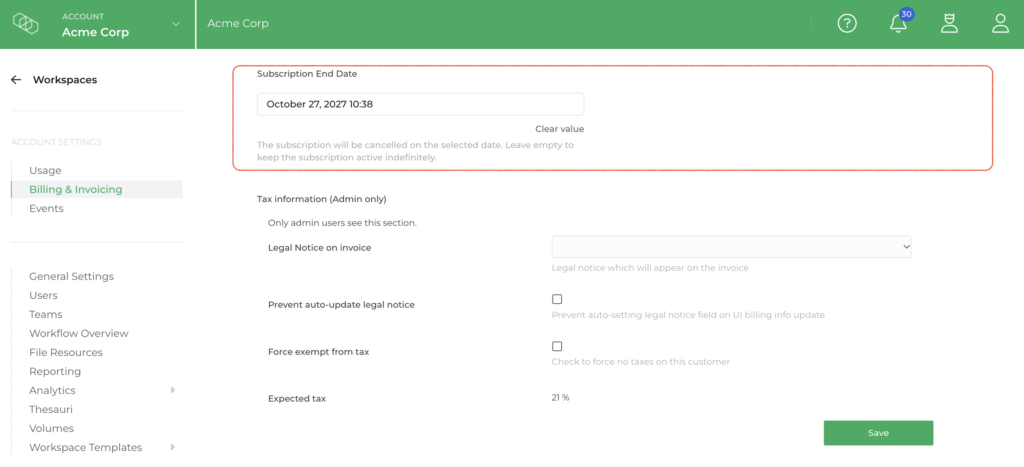Open the user profile icon
1024x467 pixels.
tap(1000, 24)
